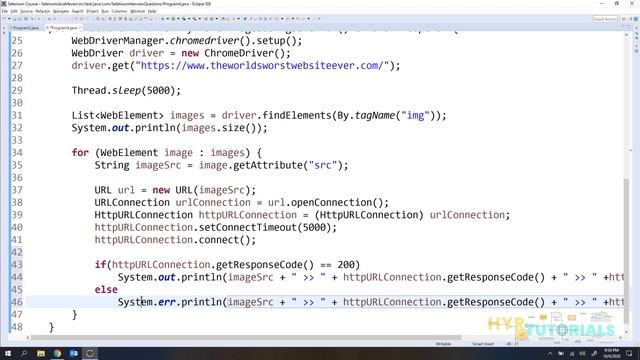This screenshot has width=640, height=360.
Task: Click '(HttpURLConnection)' cast on line 39
Action: click(x=369, y=215)
